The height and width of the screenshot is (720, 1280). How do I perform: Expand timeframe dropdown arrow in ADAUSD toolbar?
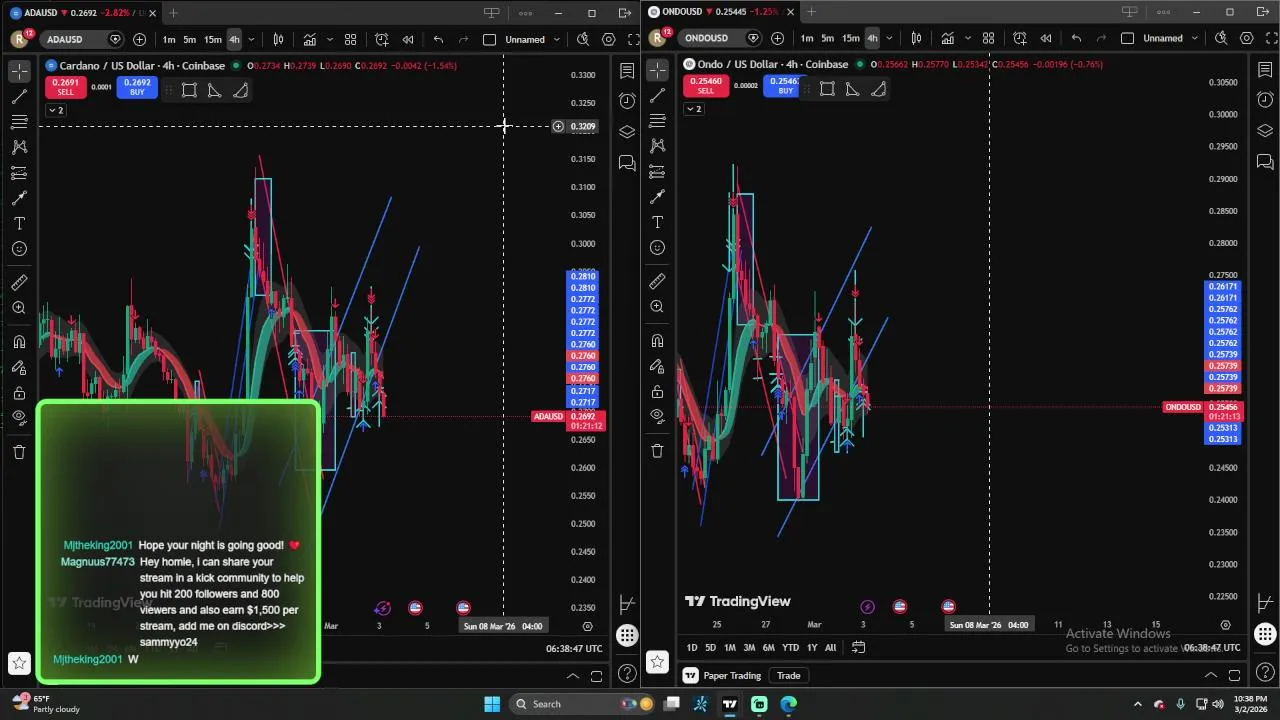point(251,39)
